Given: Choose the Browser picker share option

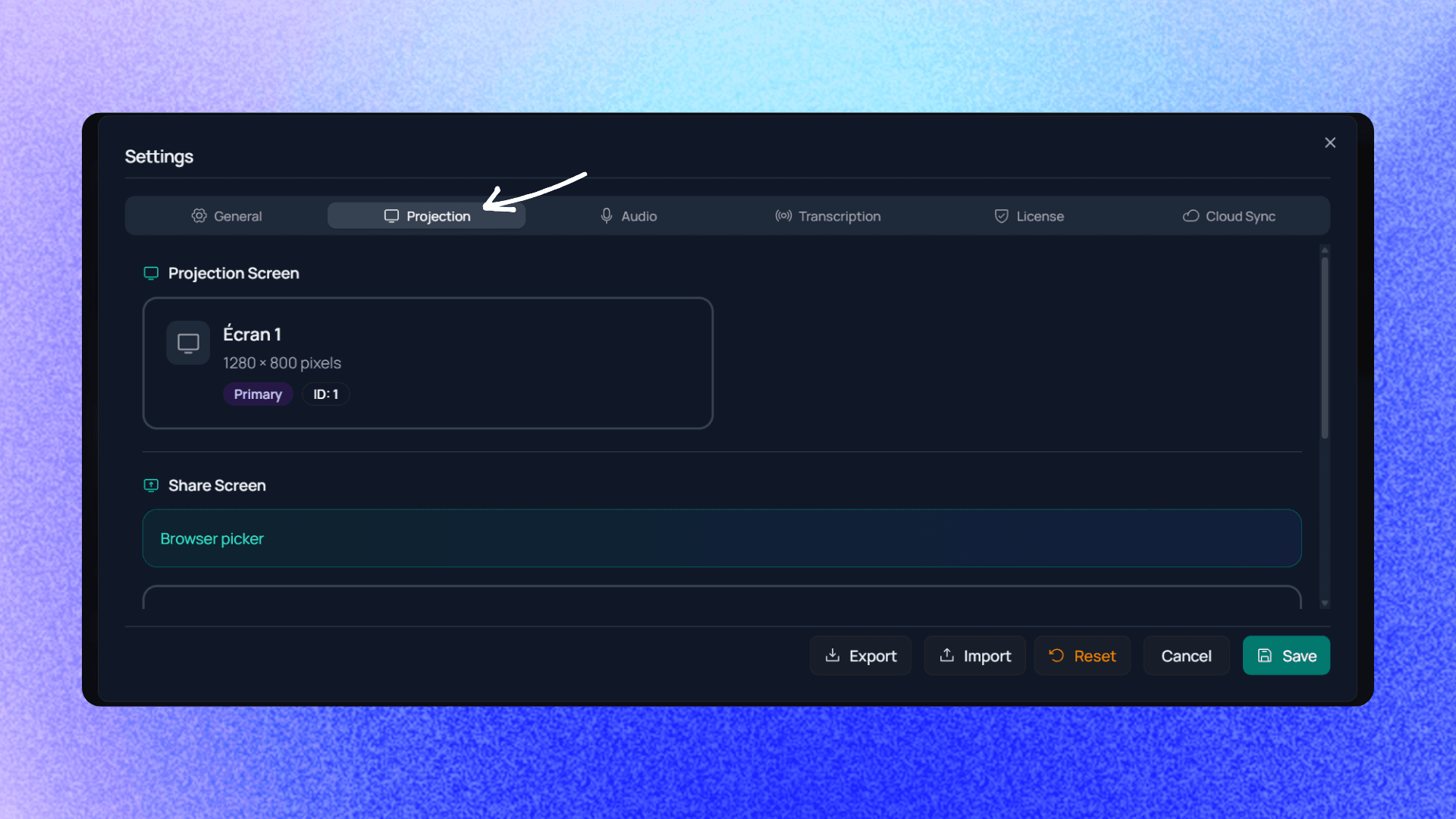Looking at the screenshot, I should pos(721,538).
